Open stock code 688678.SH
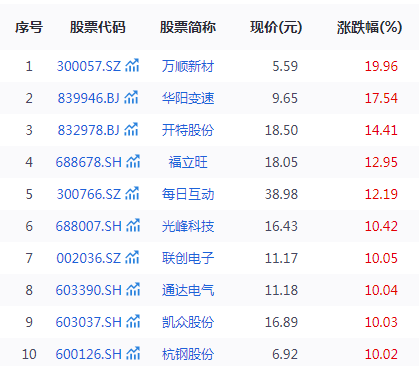Viewport: 419px width, 366px height. coord(89,162)
